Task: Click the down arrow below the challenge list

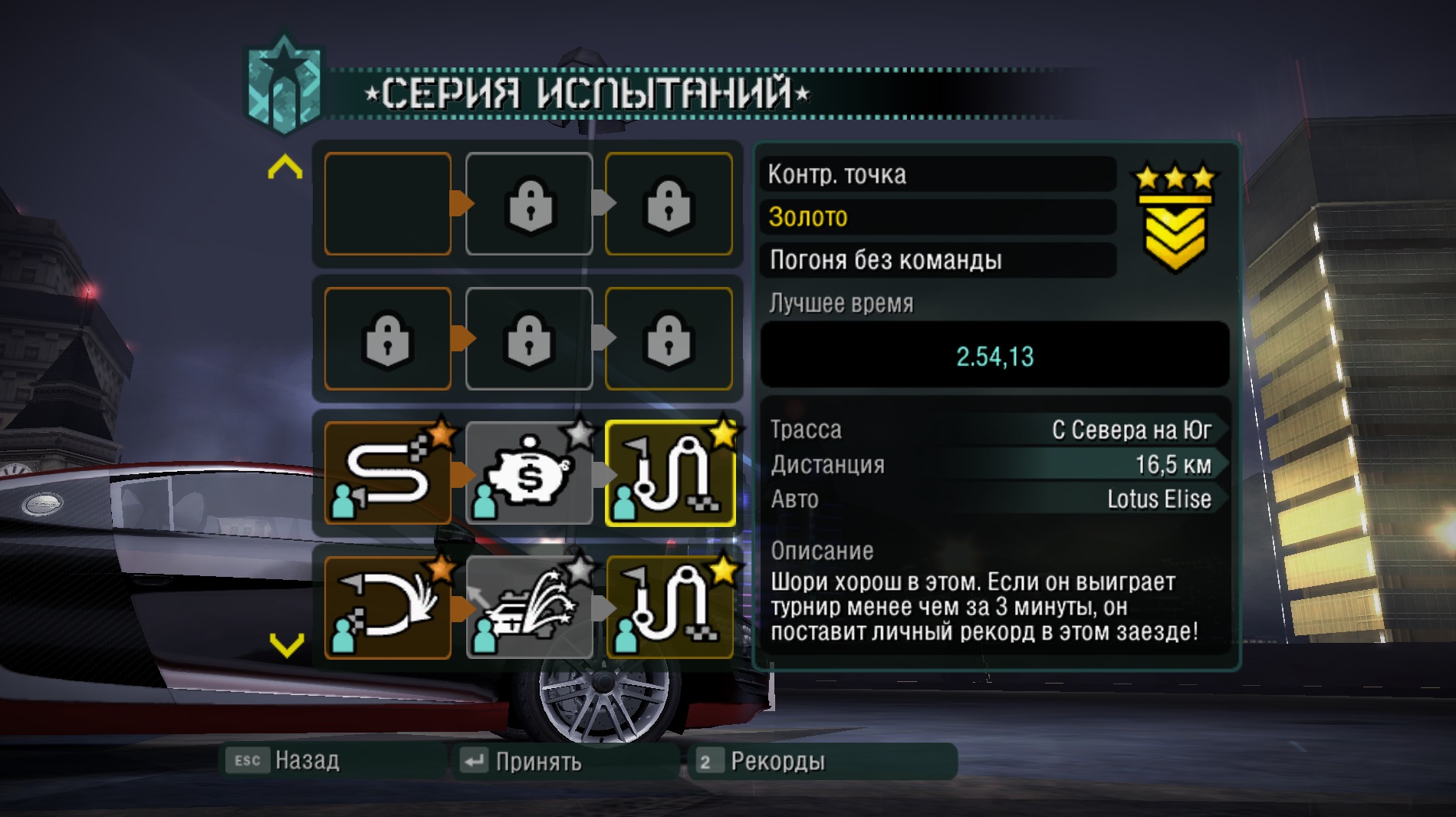Action: point(287,645)
